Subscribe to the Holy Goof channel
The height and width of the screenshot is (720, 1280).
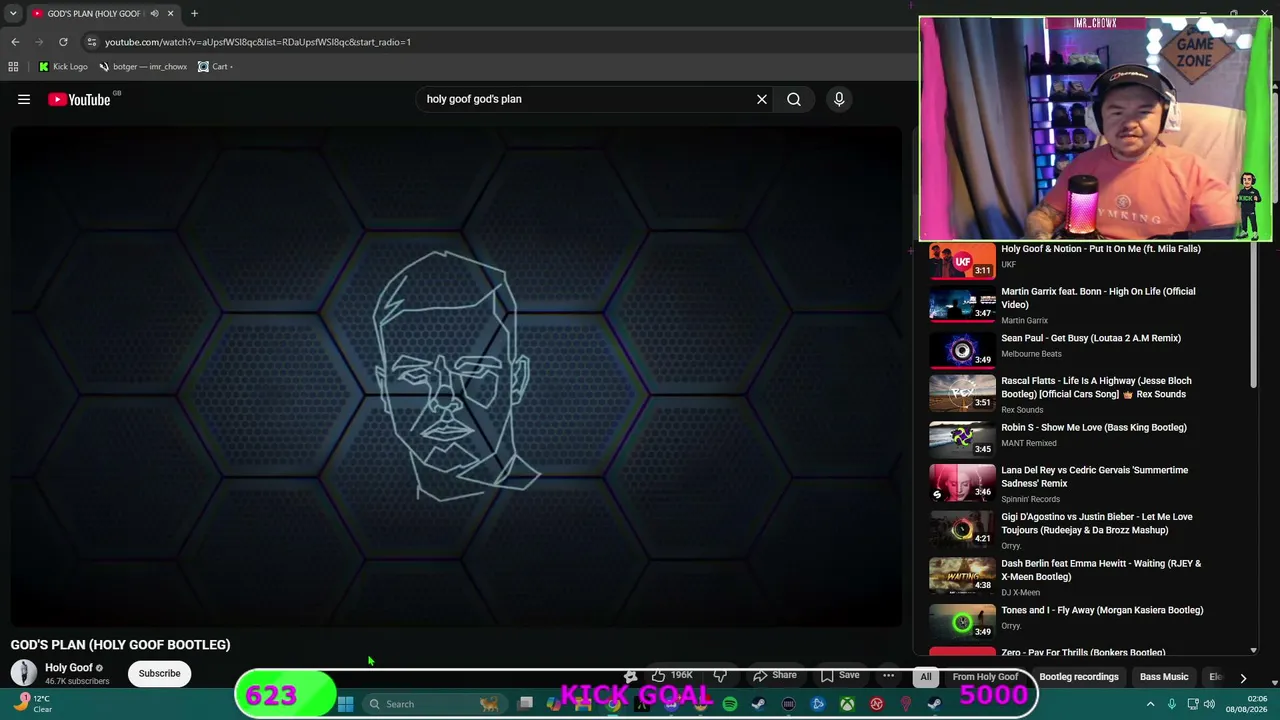(x=159, y=673)
